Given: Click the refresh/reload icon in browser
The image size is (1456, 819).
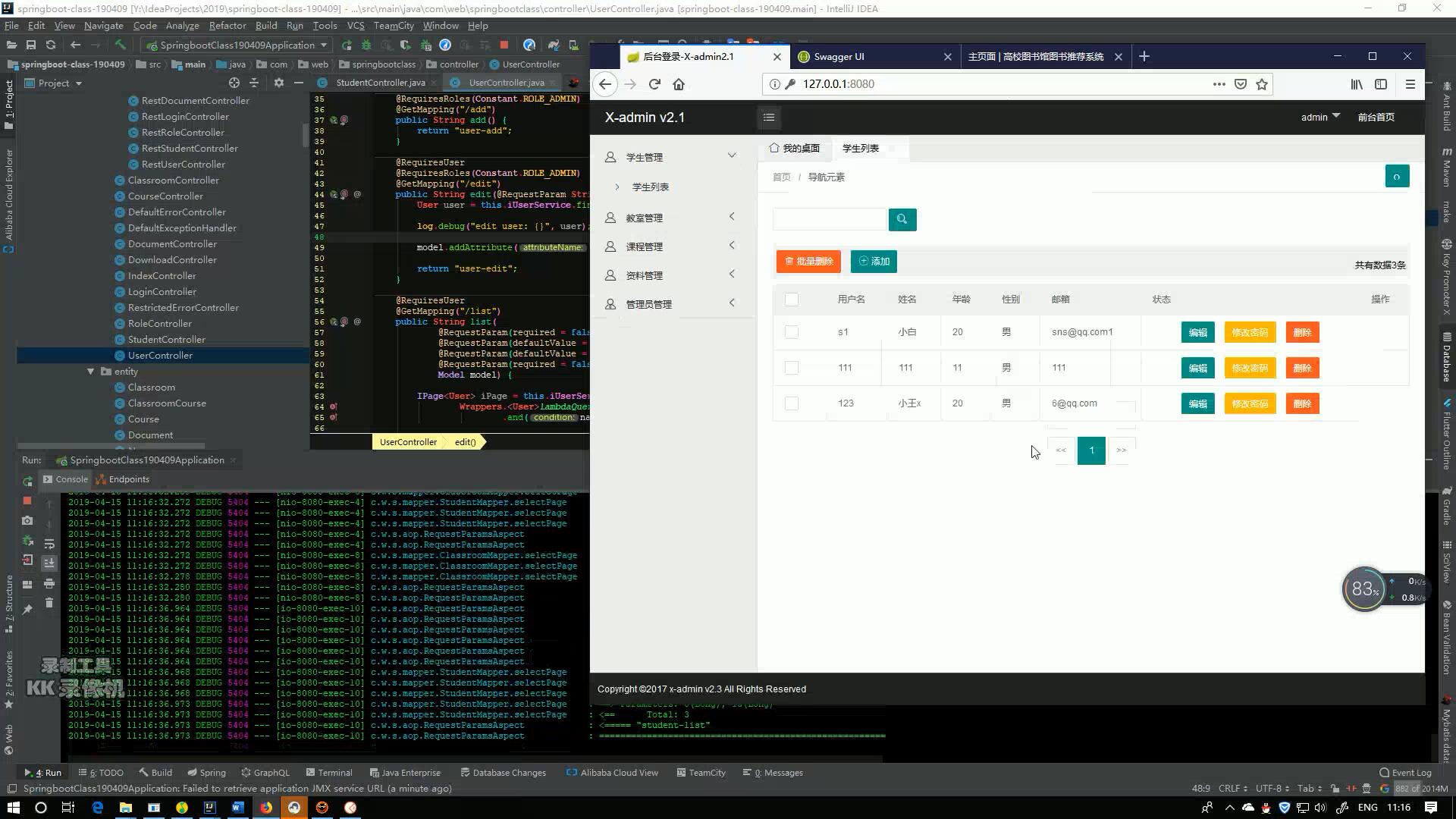Looking at the screenshot, I should (654, 84).
